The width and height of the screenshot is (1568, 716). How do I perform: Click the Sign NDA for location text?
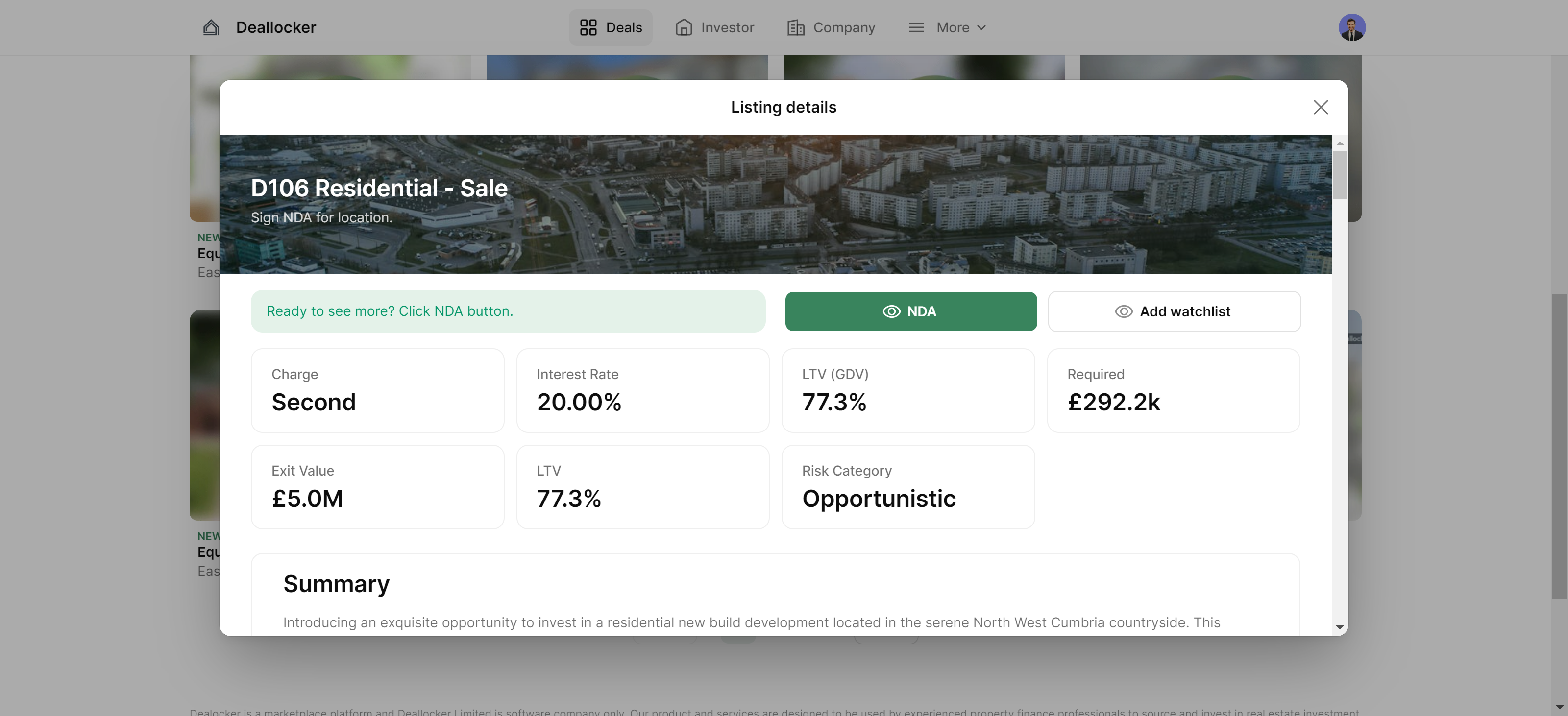pyautogui.click(x=321, y=218)
